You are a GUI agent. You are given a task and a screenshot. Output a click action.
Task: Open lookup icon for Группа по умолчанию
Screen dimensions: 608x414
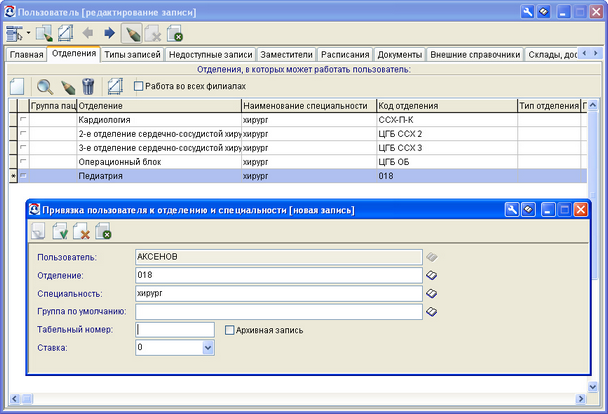tap(432, 312)
